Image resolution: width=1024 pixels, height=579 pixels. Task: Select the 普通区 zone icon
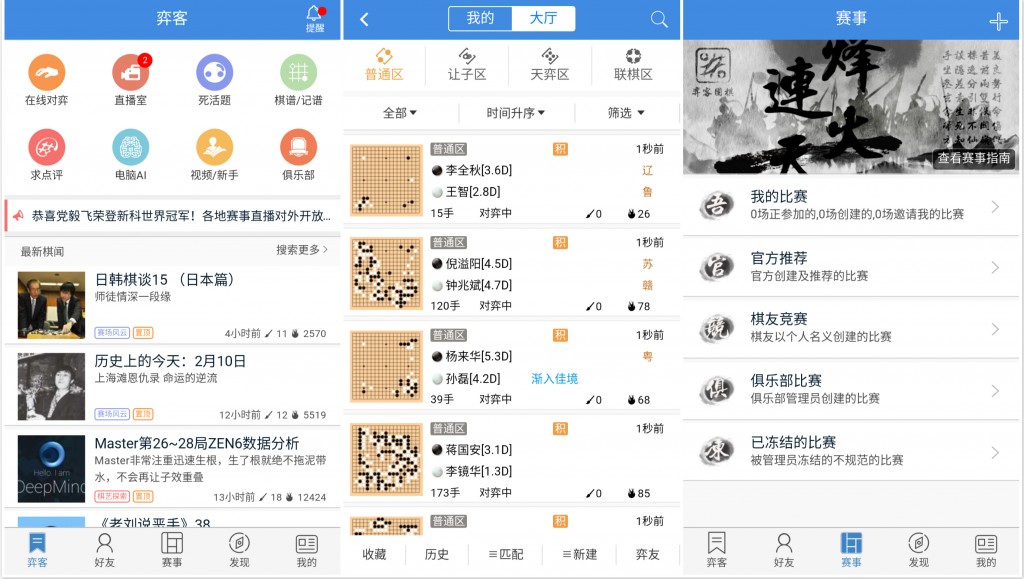(x=384, y=64)
